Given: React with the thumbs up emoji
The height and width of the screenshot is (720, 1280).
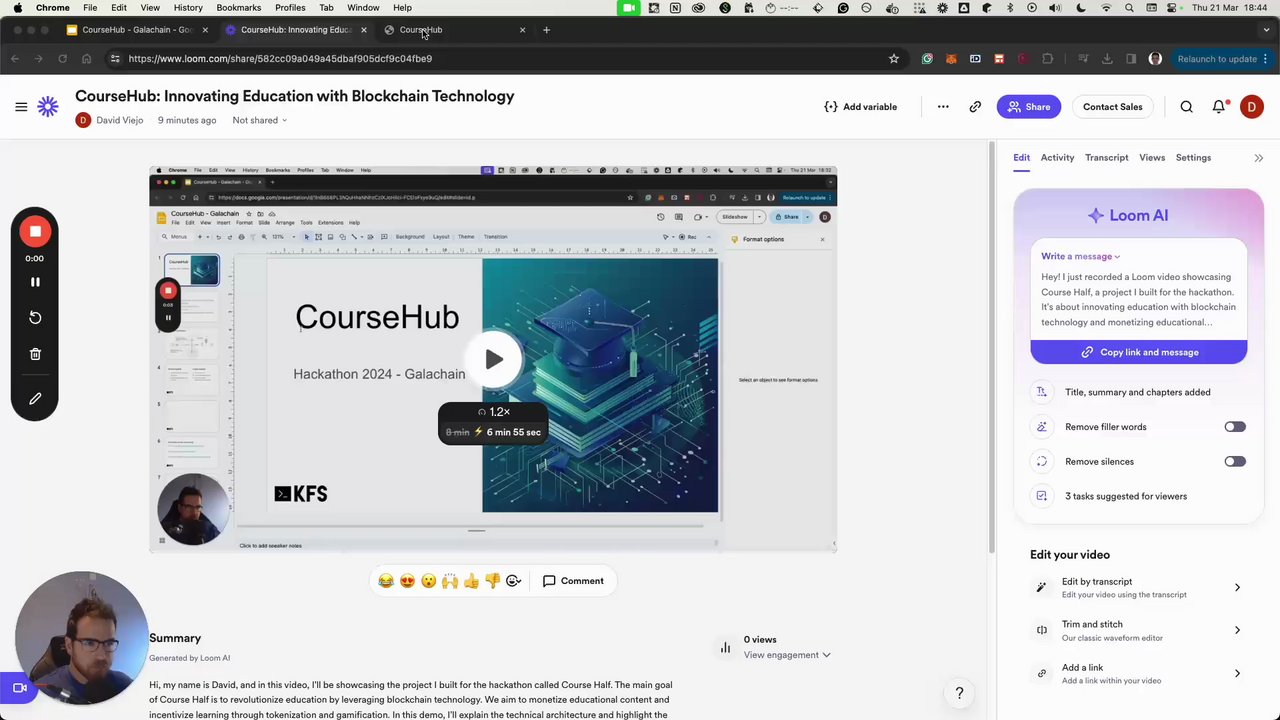Looking at the screenshot, I should (471, 581).
